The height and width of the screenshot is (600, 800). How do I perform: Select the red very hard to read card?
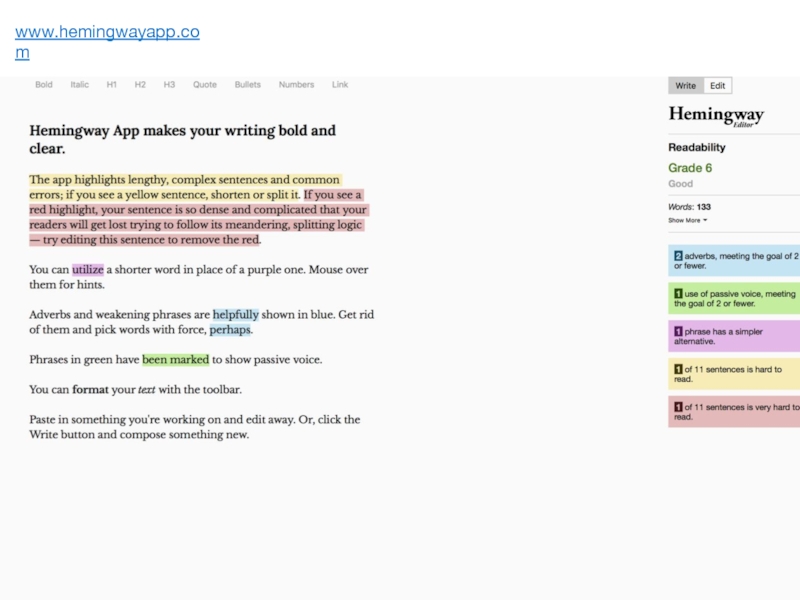pyautogui.click(x=734, y=412)
